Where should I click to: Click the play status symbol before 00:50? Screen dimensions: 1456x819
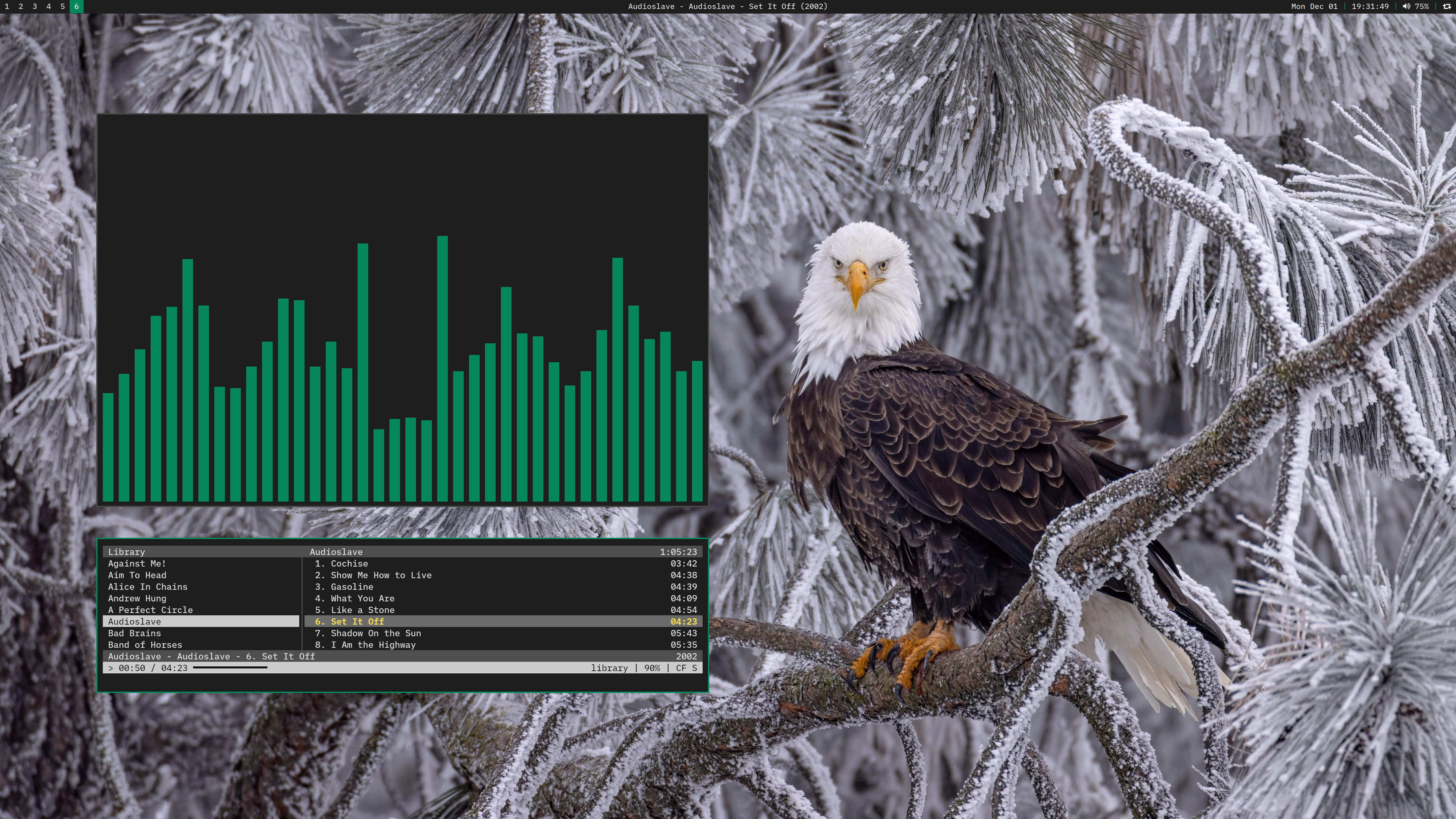(x=111, y=668)
